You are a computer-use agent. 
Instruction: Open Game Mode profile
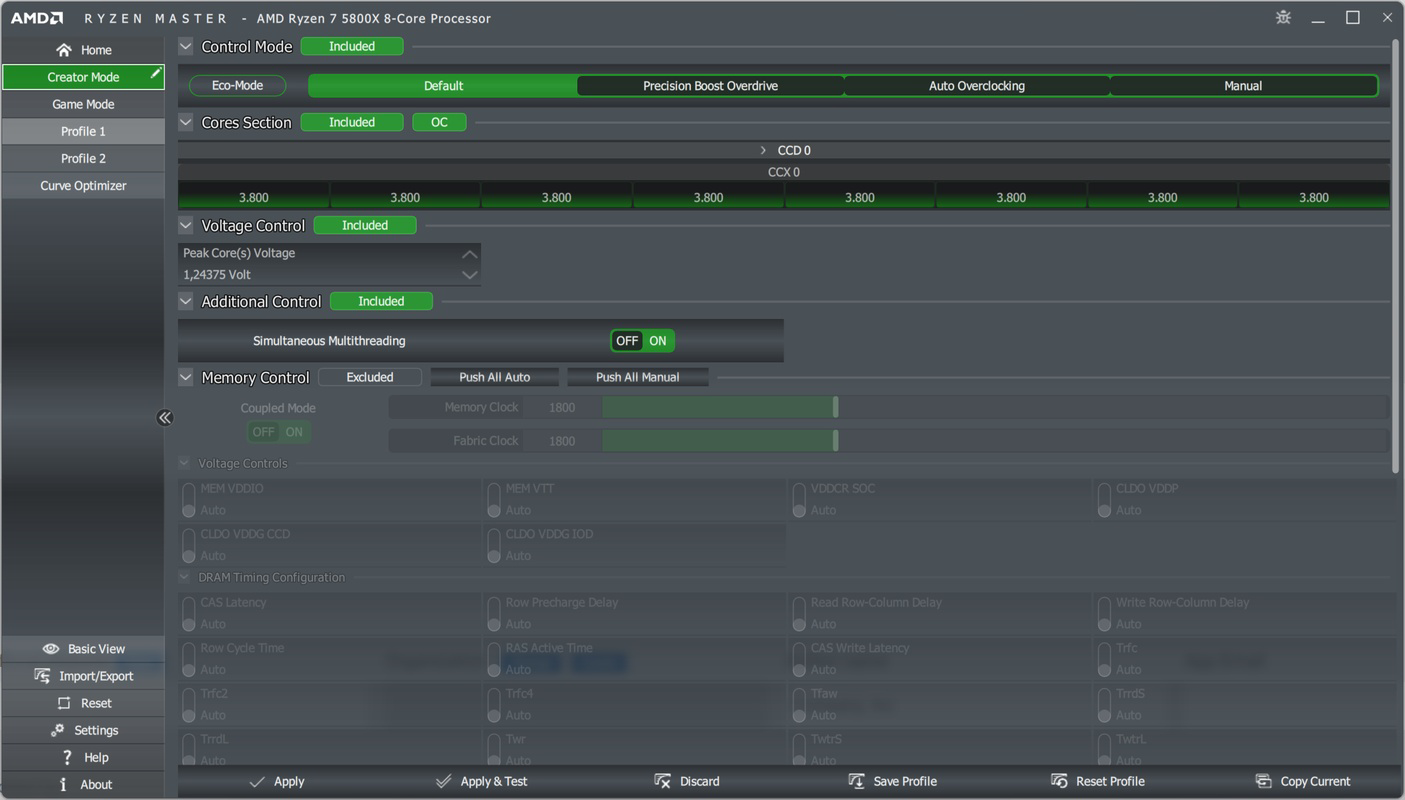(83, 104)
